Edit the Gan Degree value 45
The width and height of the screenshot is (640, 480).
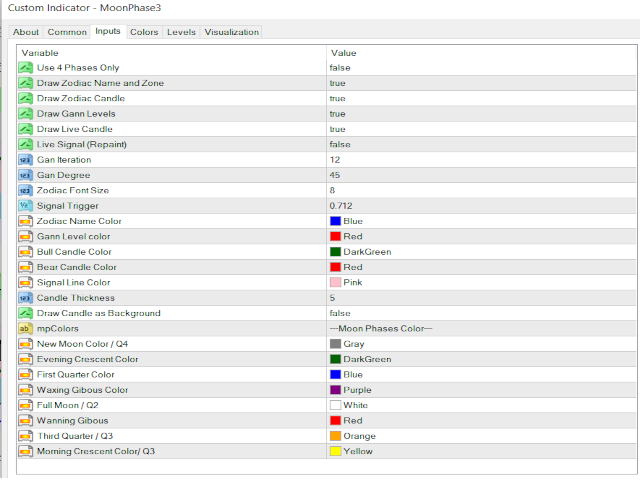(x=335, y=176)
